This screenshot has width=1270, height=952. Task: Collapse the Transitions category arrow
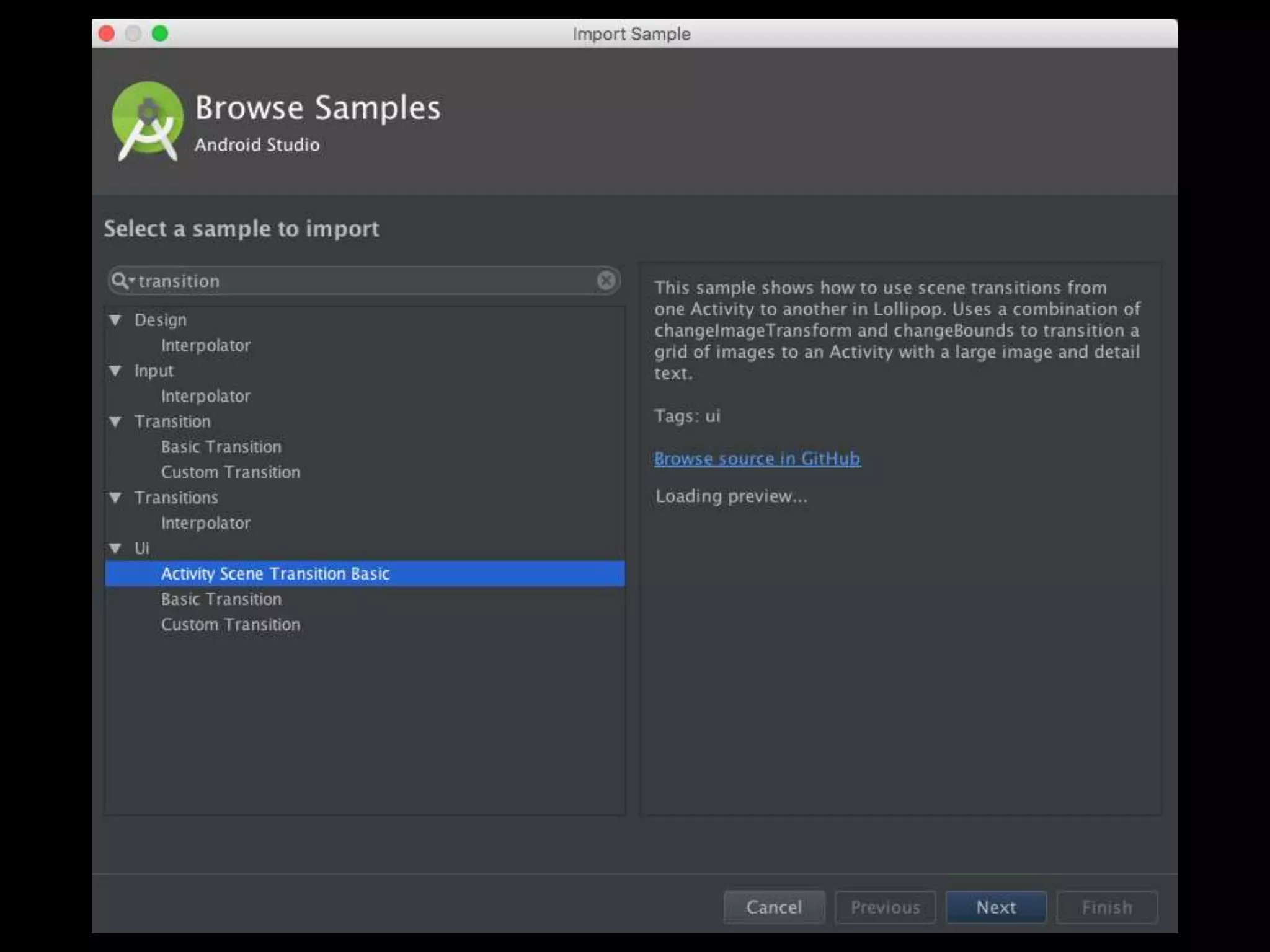[x=115, y=498]
